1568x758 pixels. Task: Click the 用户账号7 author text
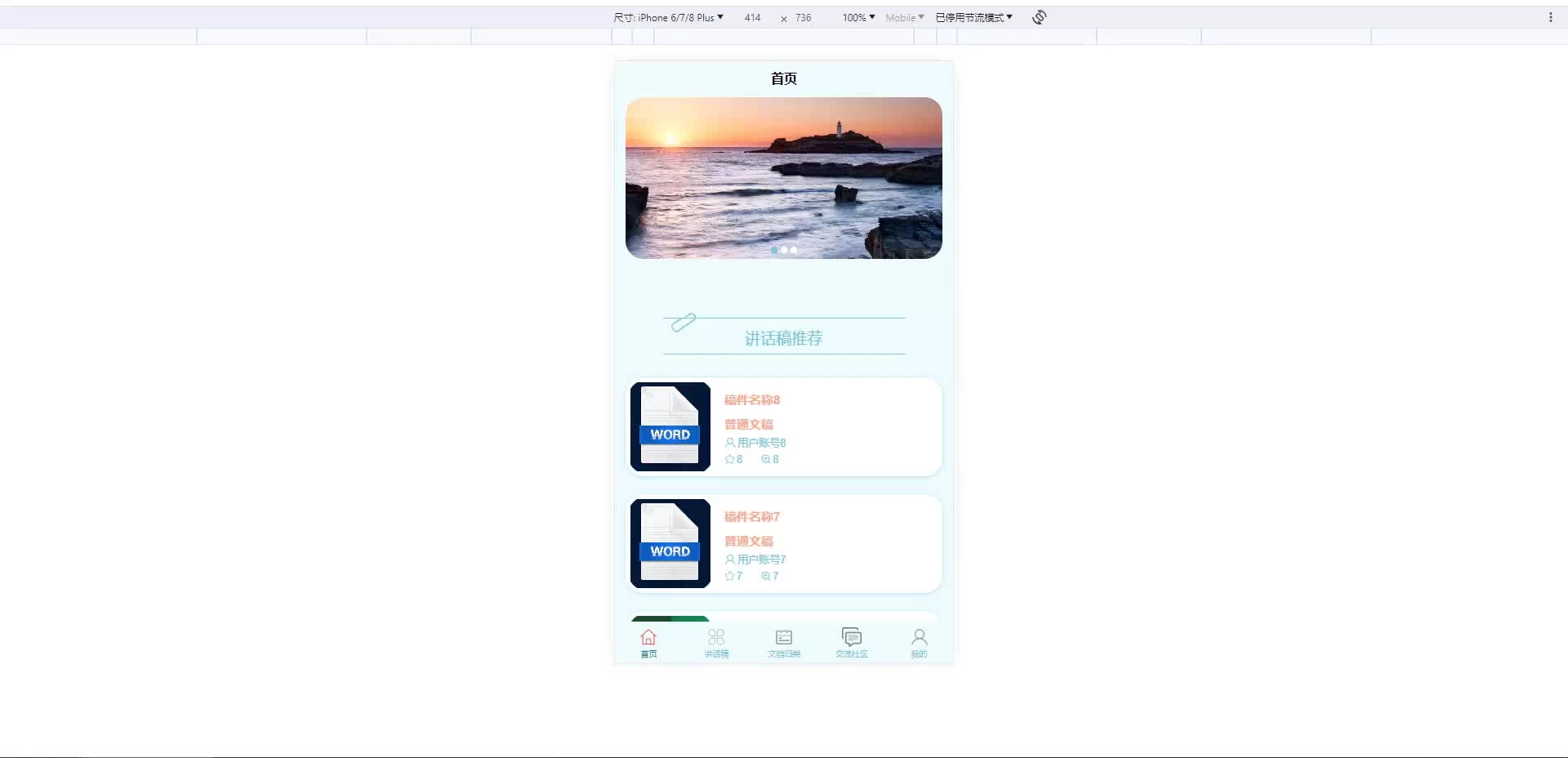[x=762, y=560]
